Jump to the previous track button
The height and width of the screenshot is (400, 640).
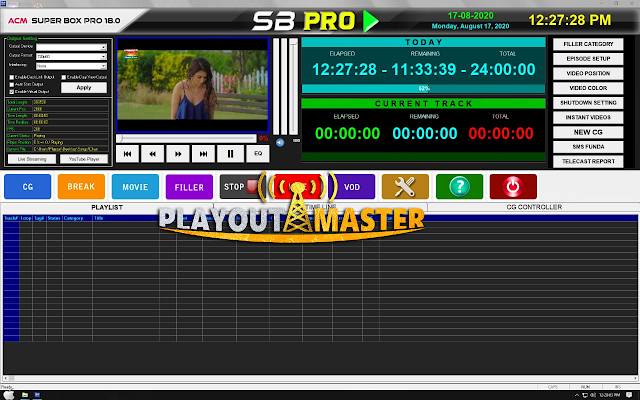click(x=127, y=154)
